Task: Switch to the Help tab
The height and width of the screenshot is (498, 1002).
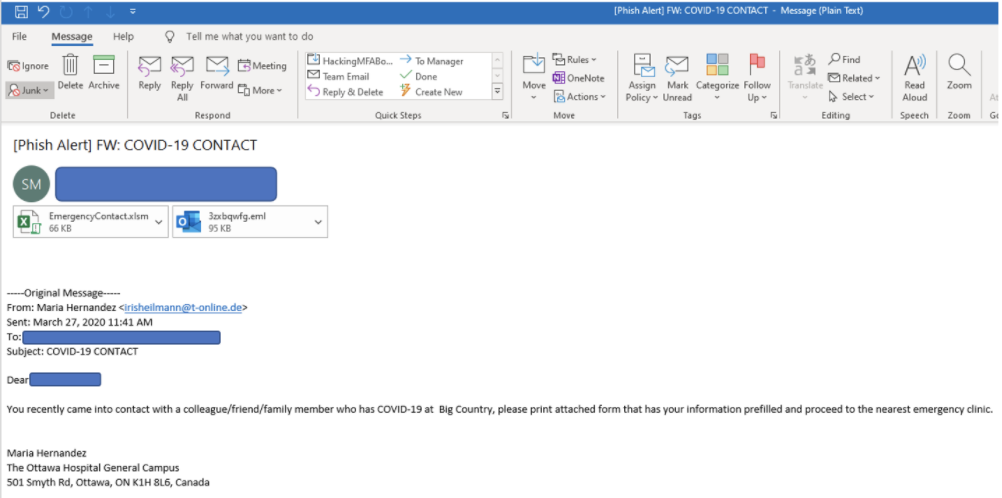Action: coord(123,37)
